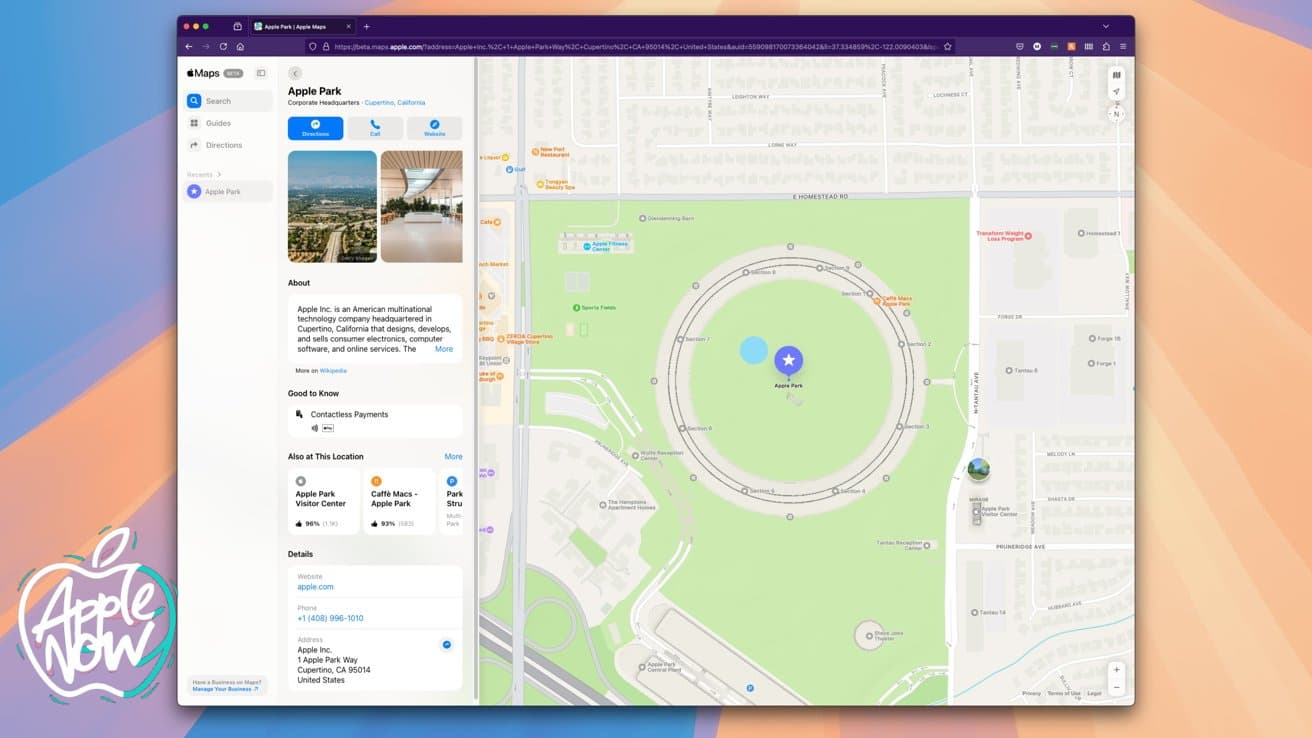This screenshot has height=738, width=1312.
Task: Click the purple Apple Park star pin
Action: coord(788,360)
